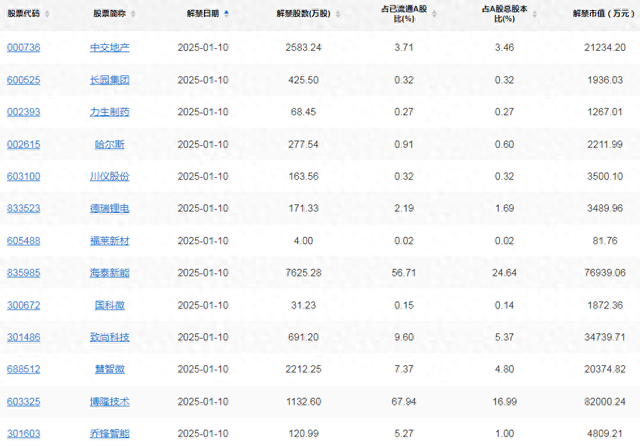This screenshot has height=446, width=640.
Task: Select the 171.33 unlocked shares cell
Action: coord(303,208)
